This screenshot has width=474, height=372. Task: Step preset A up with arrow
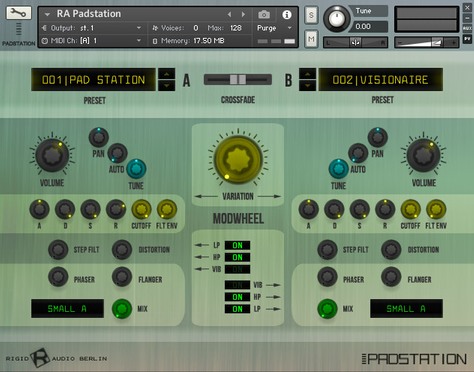tap(166, 74)
